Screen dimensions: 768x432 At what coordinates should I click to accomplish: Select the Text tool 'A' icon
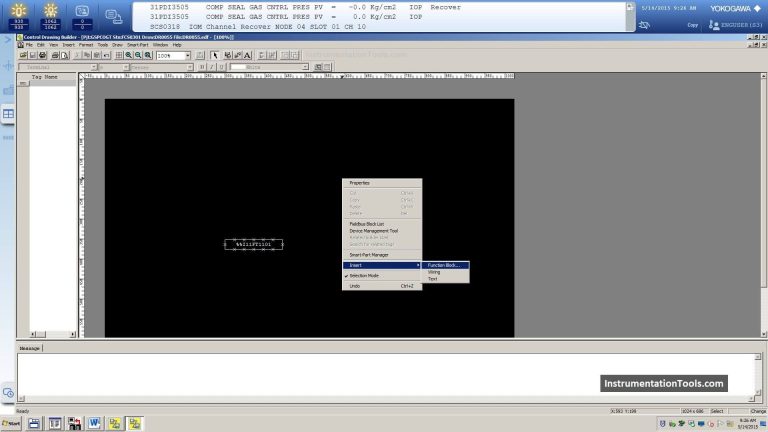247,55
